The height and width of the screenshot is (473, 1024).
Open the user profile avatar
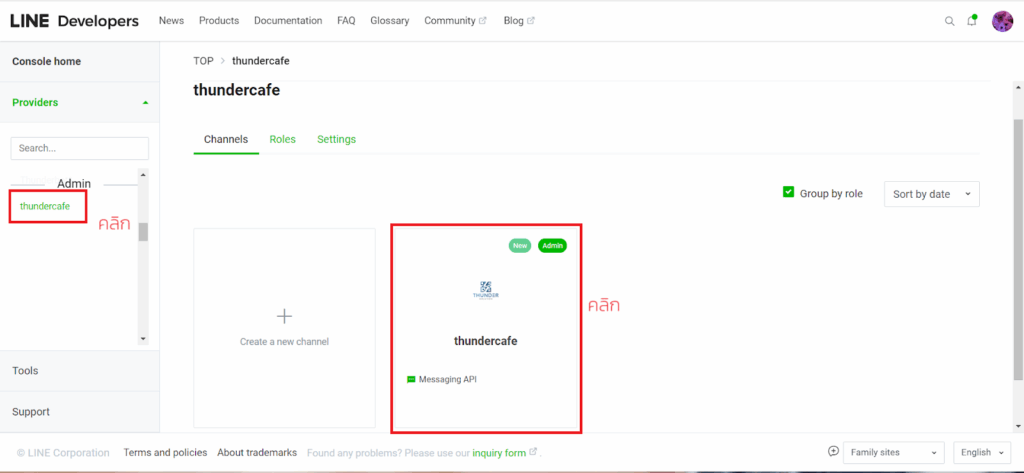pos(1002,21)
